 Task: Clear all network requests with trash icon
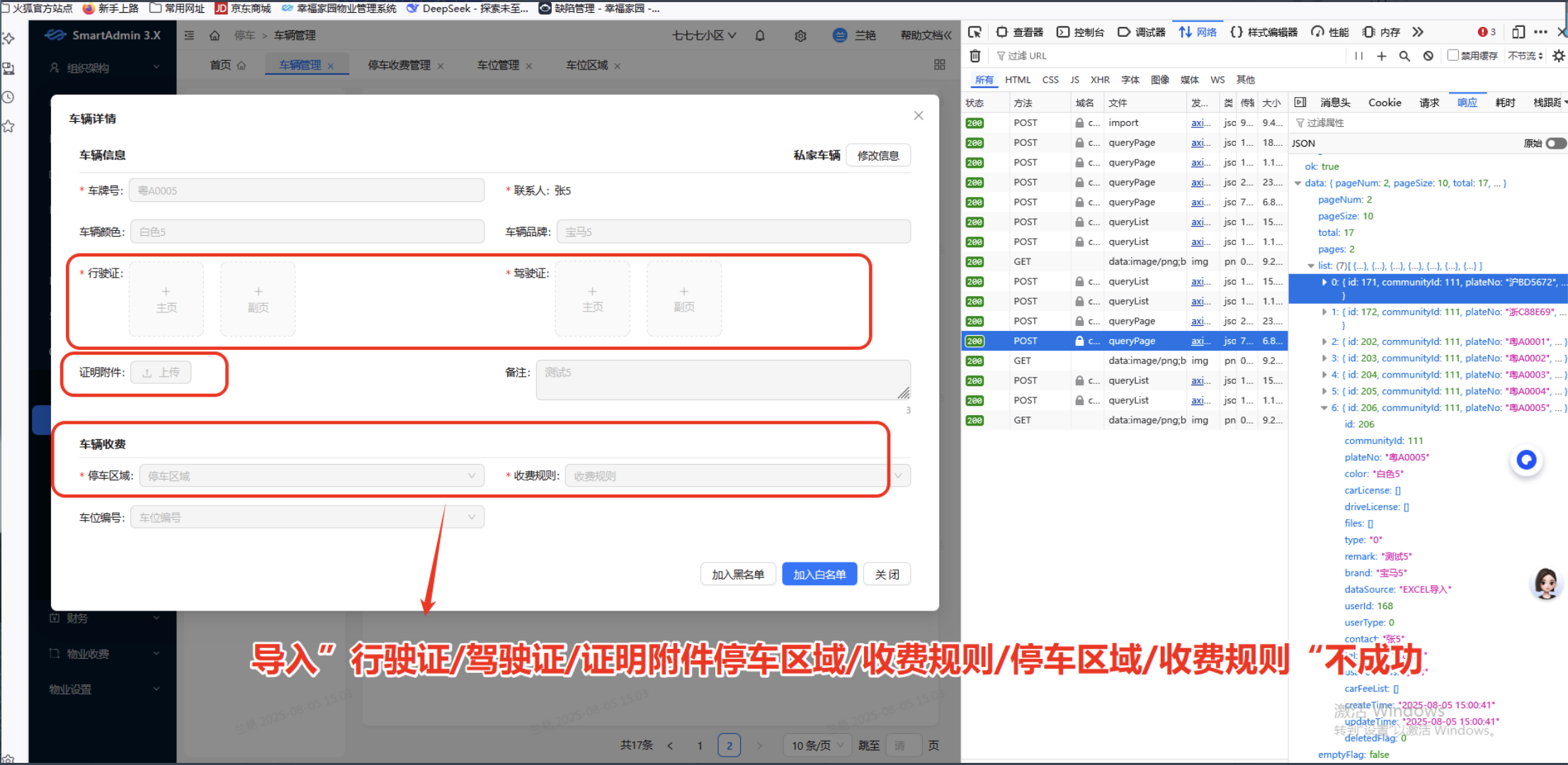coord(975,55)
